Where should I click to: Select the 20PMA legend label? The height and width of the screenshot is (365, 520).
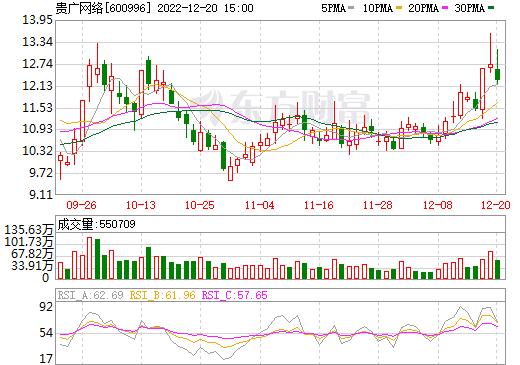click(x=423, y=8)
